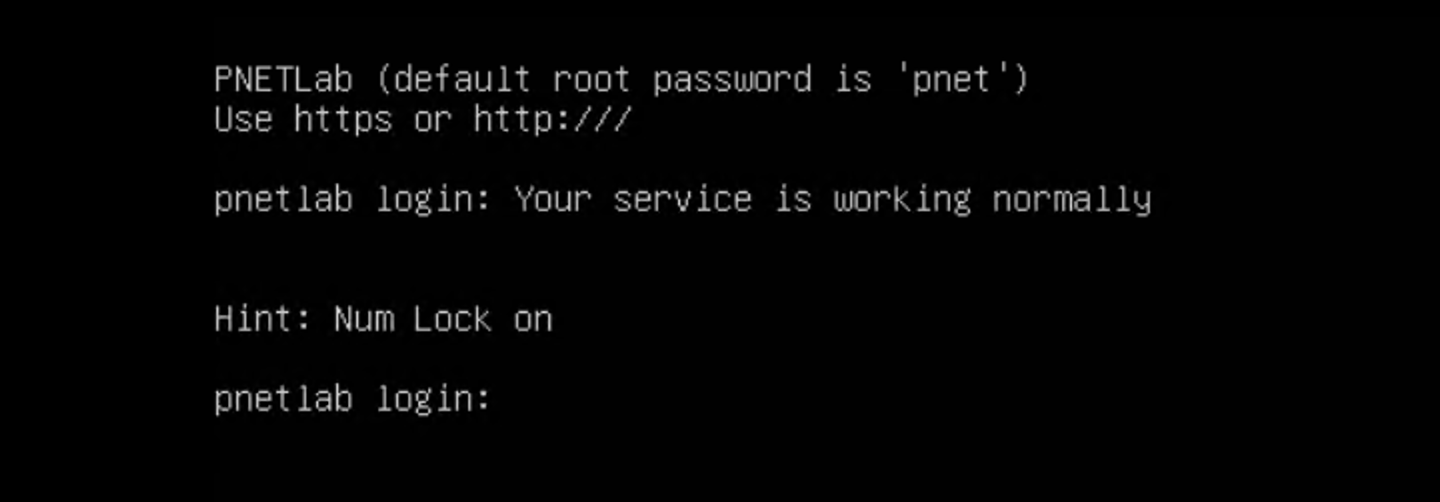Click the word "working"
This screenshot has width=1440, height=502.
pos(902,200)
